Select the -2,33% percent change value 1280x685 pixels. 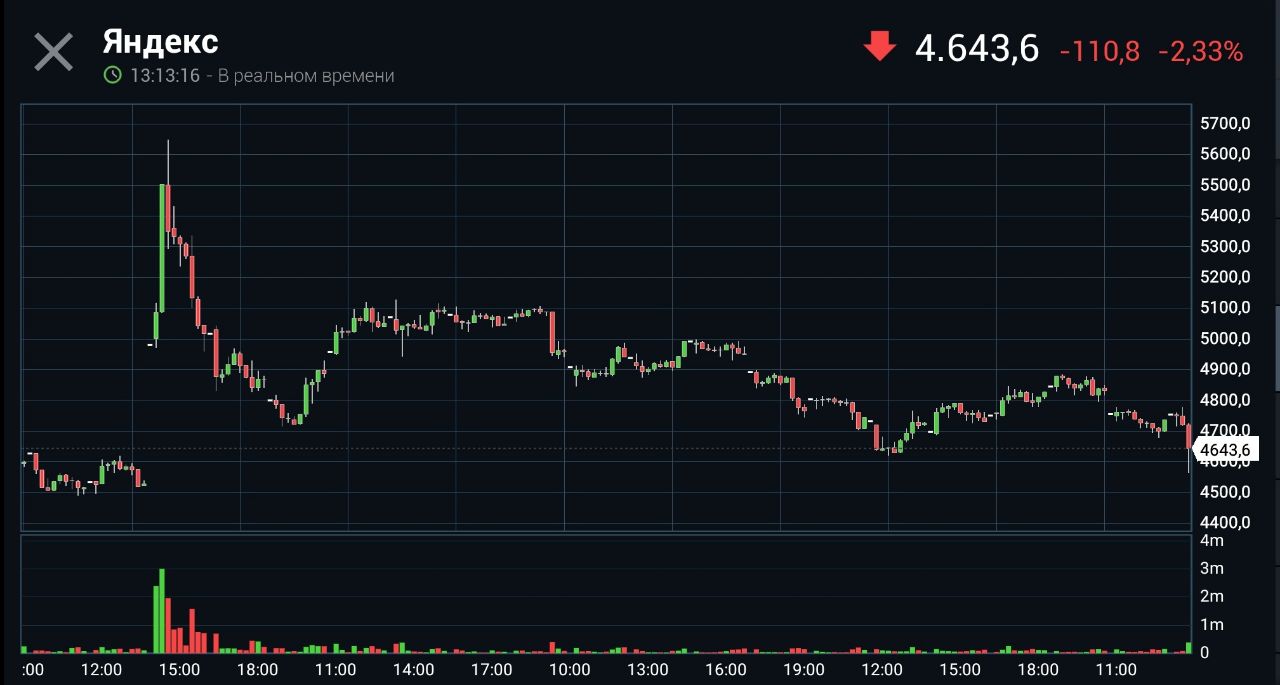[1200, 51]
